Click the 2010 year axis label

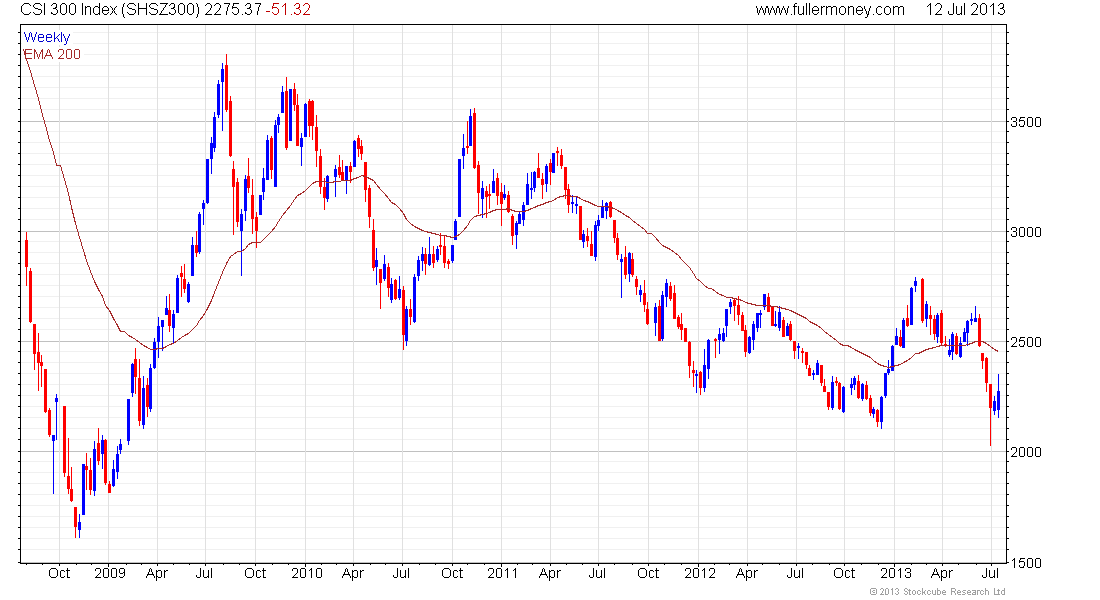point(307,573)
